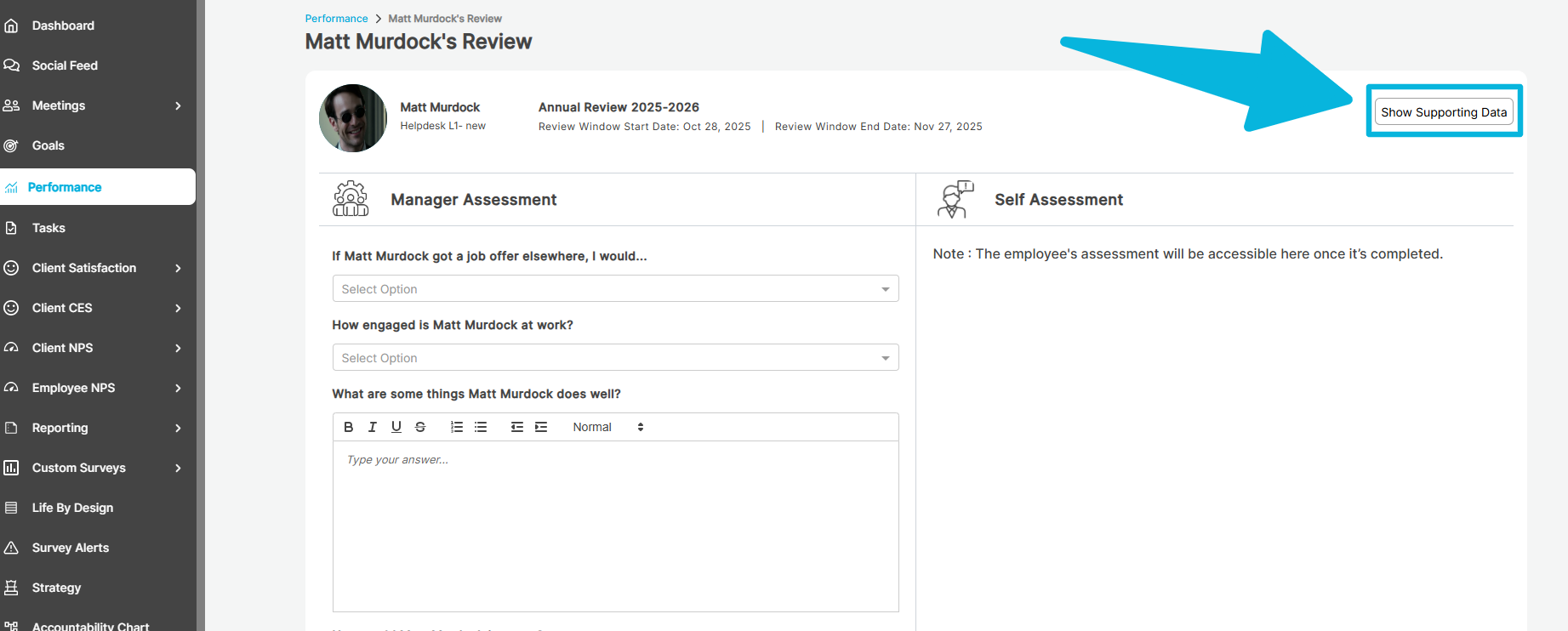The image size is (1568, 631).
Task: Open the Normal text style dropdown
Action: click(607, 427)
